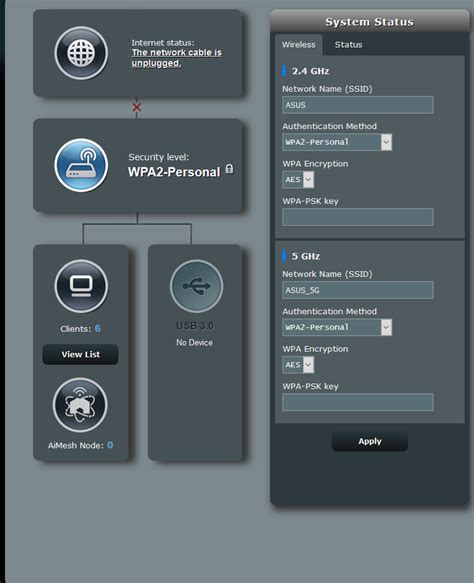
Task: Click the 2.4 GHz section heading
Action: click(x=310, y=71)
